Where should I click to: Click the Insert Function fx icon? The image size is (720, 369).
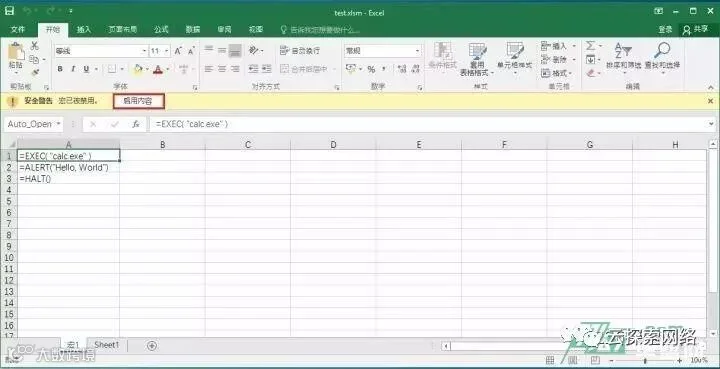pyautogui.click(x=136, y=124)
